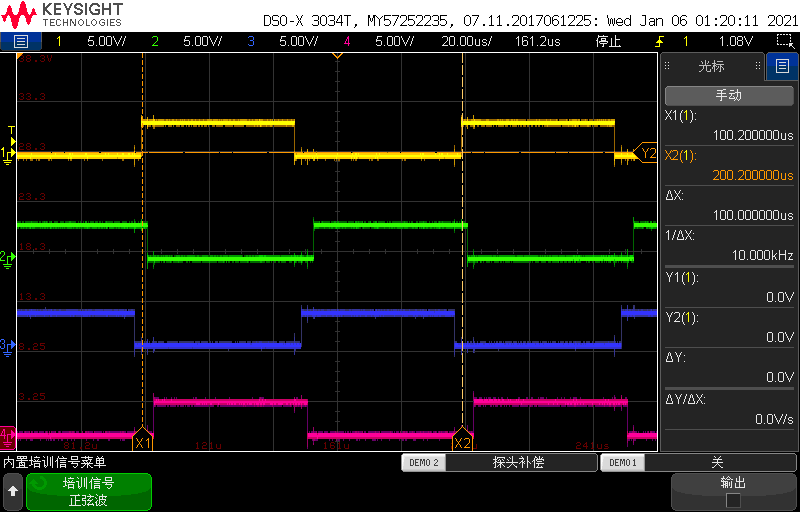Click channel 2 ground reference marker
The height and width of the screenshot is (512, 800).
pos(8,259)
